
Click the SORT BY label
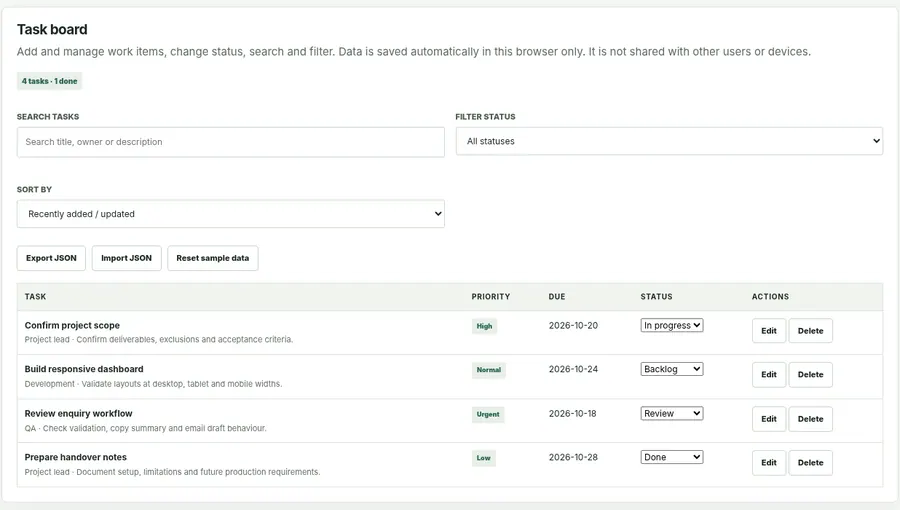pos(34,189)
